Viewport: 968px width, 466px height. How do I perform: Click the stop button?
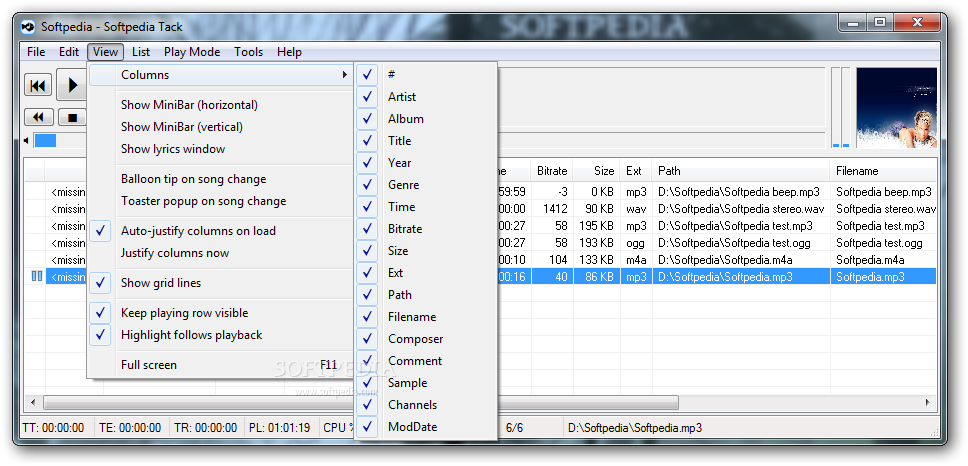click(x=72, y=117)
